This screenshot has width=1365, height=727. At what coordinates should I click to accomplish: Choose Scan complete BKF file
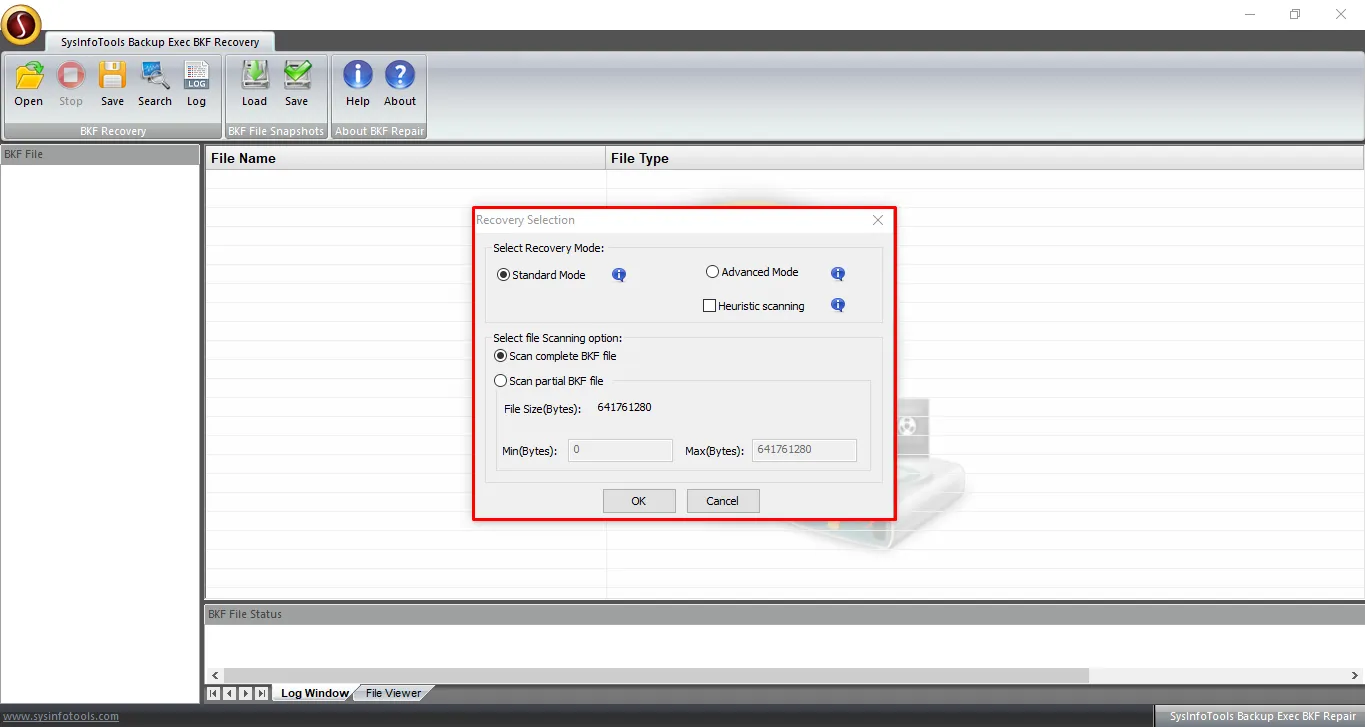[x=555, y=356]
